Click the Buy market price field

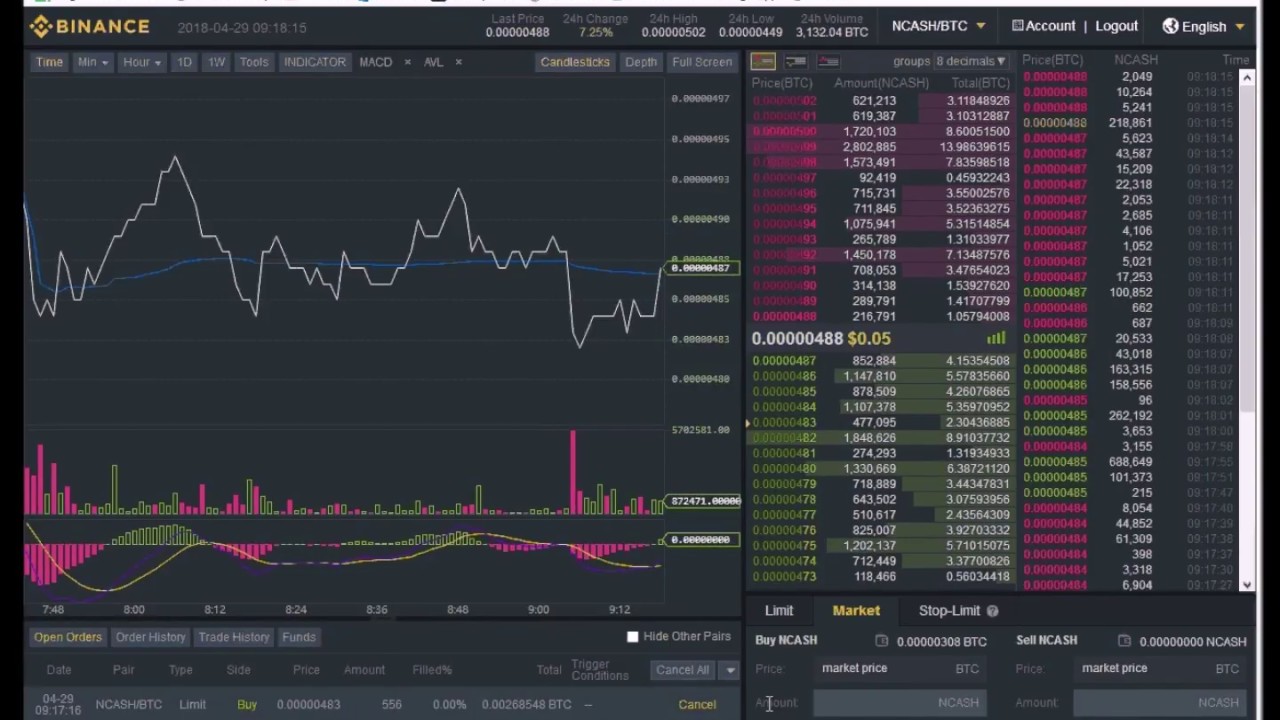coord(899,668)
